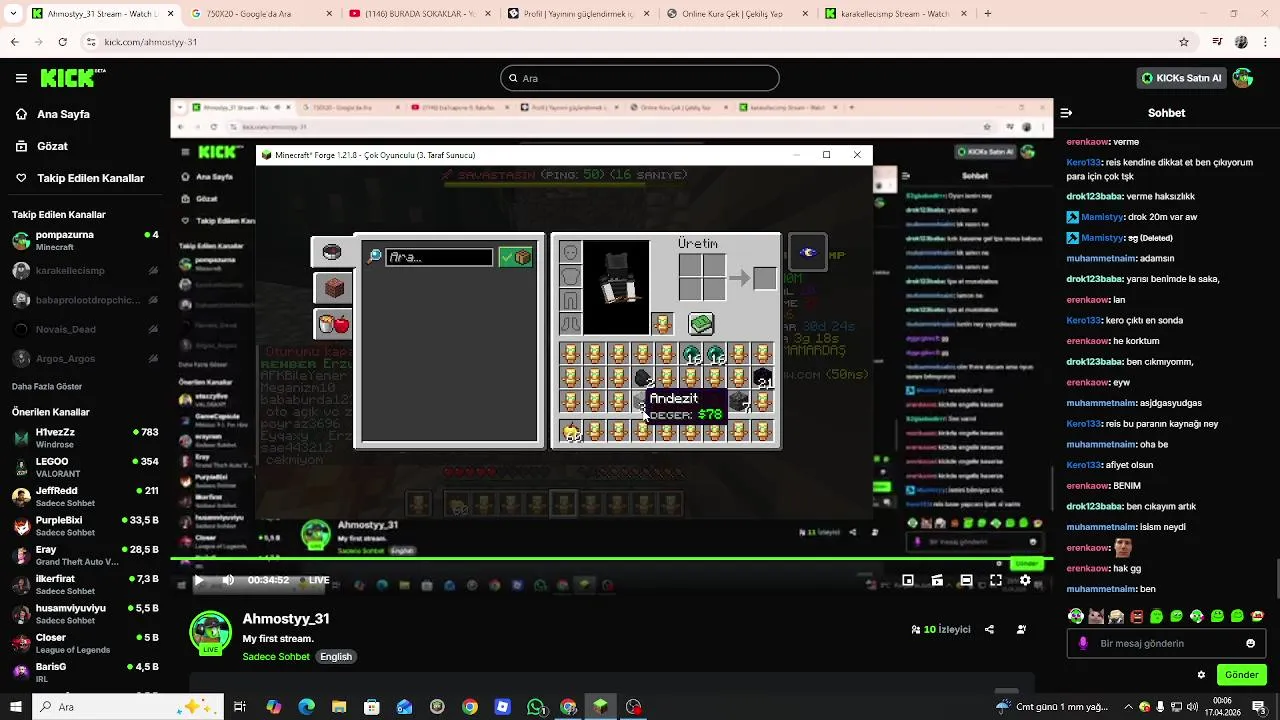The height and width of the screenshot is (720, 1280).
Task: Open Novais_Dead followed channel
Action: pyautogui.click(x=85, y=329)
